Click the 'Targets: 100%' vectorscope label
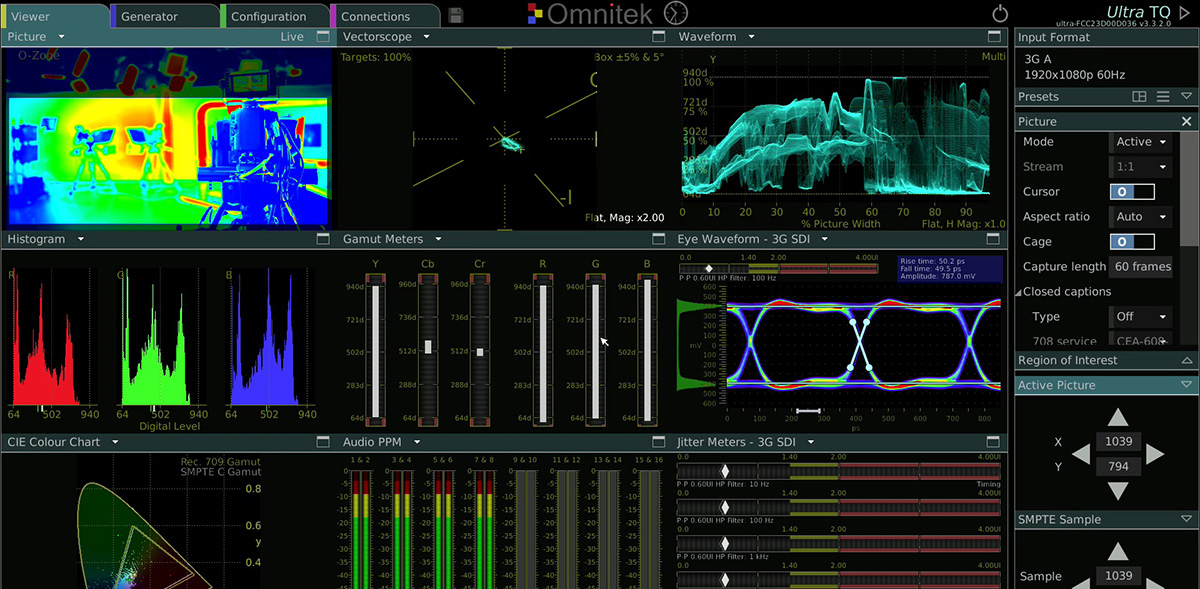This screenshot has height=589, width=1200. point(375,57)
